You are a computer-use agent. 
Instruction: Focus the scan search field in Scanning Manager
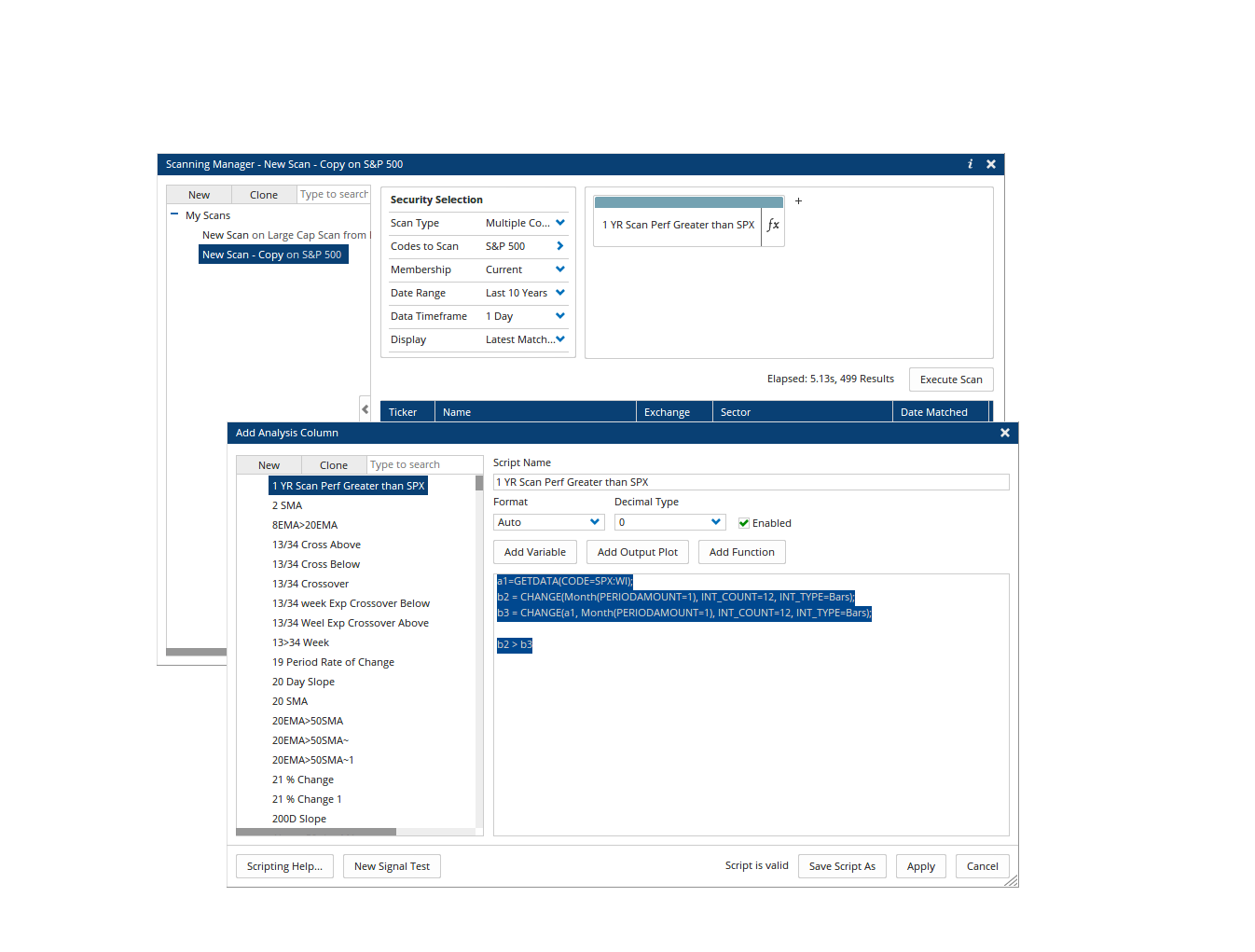[334, 195]
